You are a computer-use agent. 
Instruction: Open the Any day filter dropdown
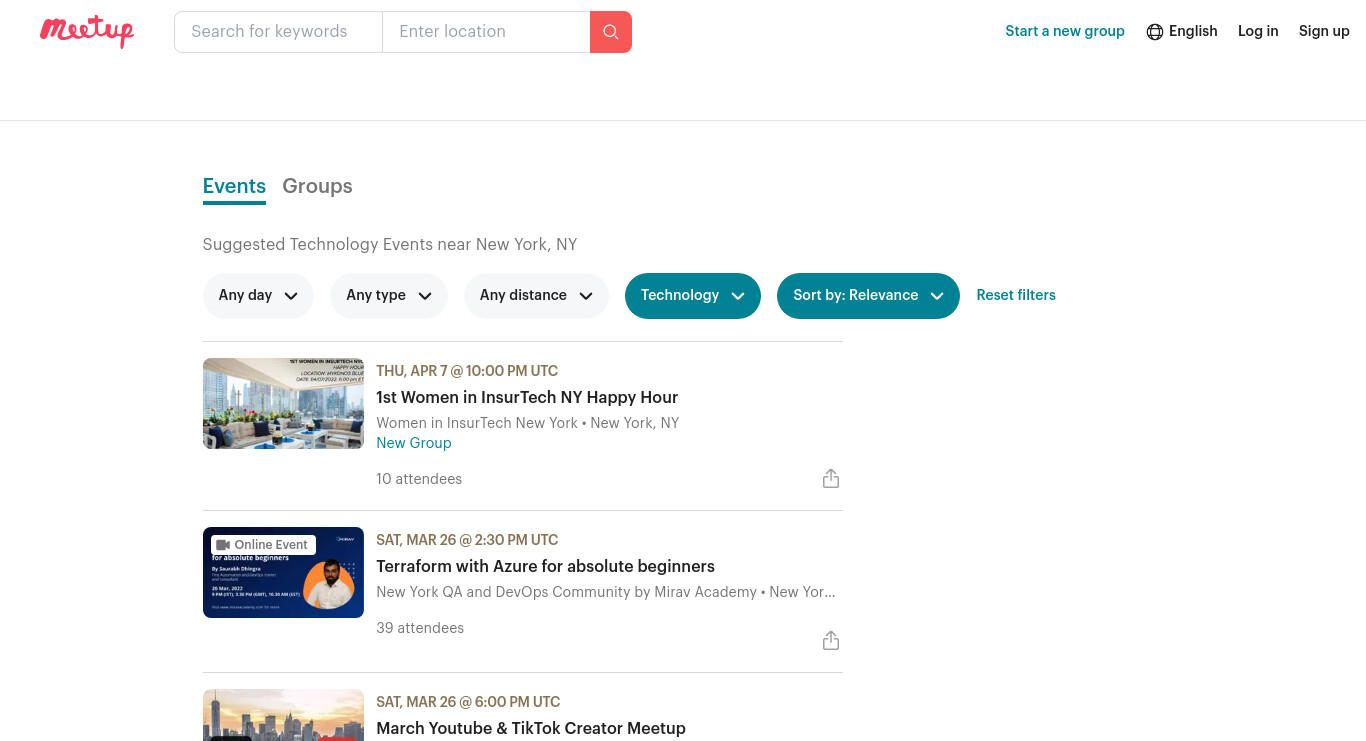(x=258, y=296)
